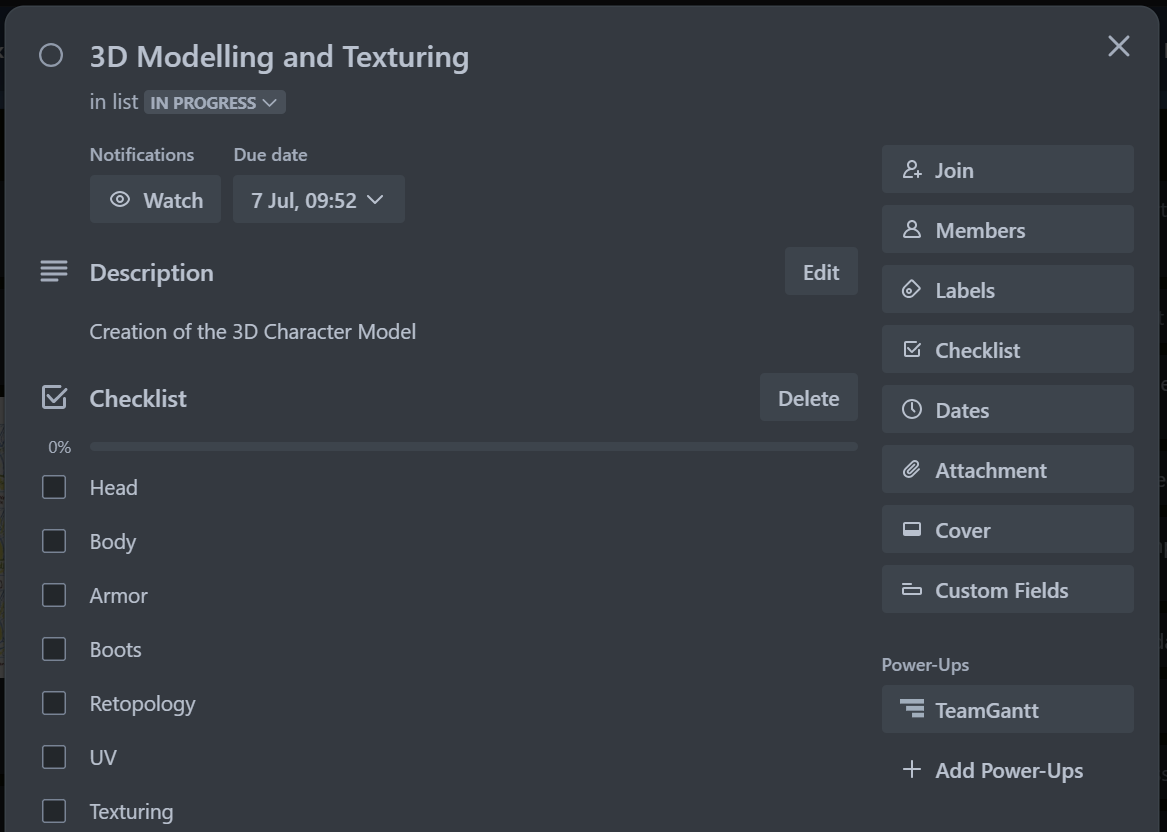
Task: Click the Attachment paperclip icon
Action: coord(912,470)
